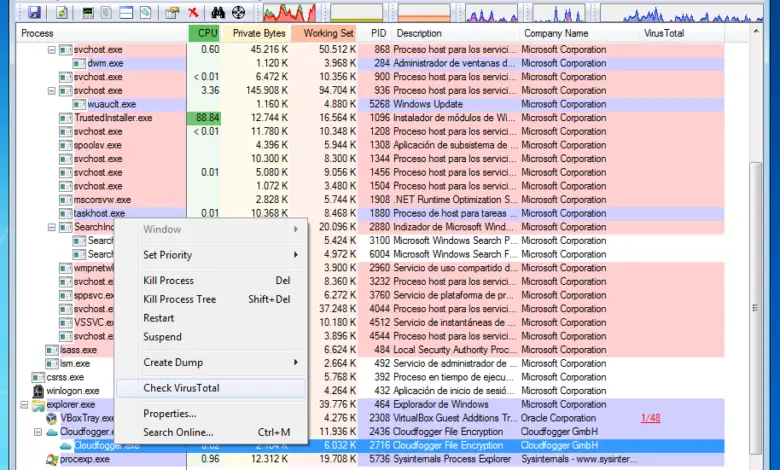Click the dwm.exe process icon
780x470 pixels.
(x=79, y=63)
